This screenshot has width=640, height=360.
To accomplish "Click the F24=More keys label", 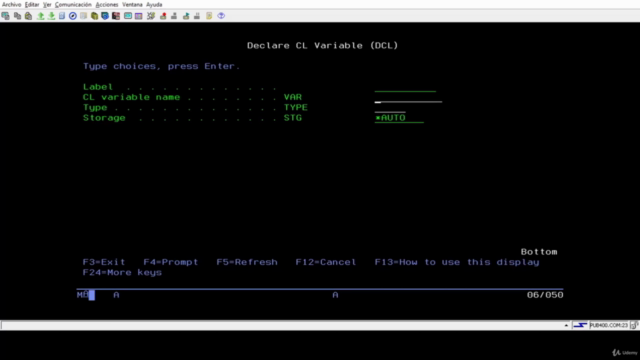I will [x=122, y=272].
